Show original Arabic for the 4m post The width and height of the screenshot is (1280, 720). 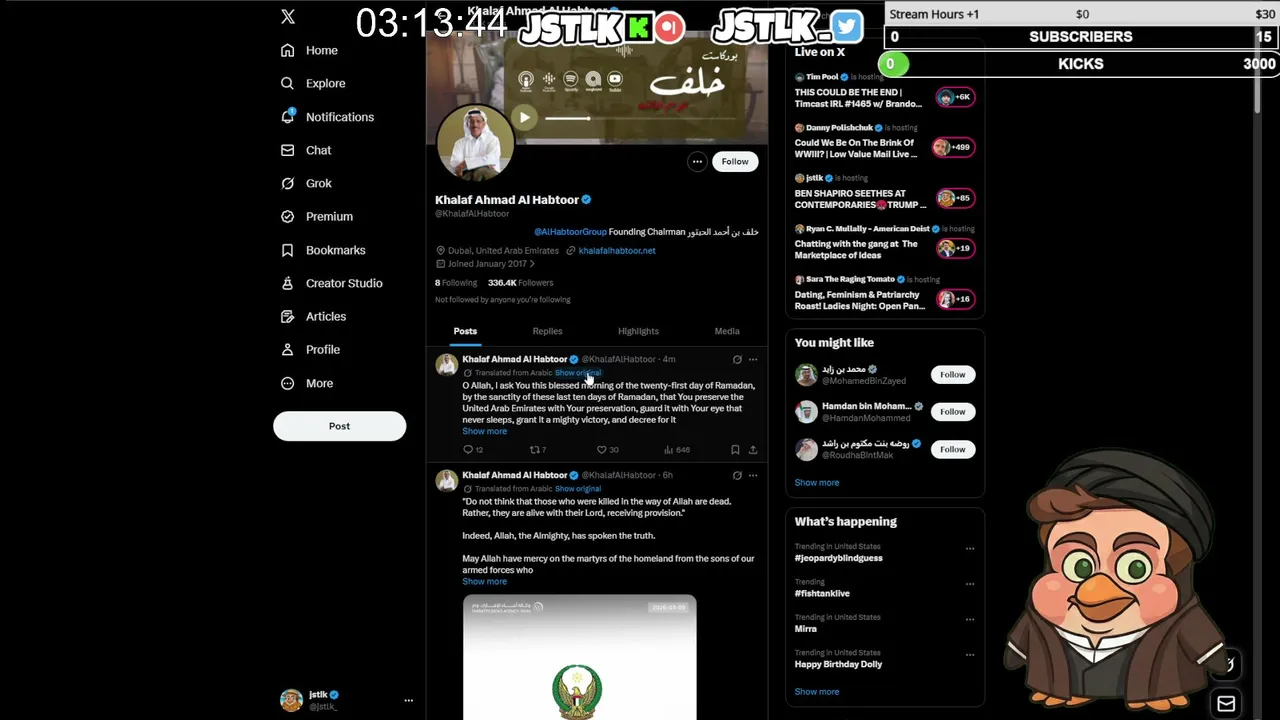tap(578, 373)
